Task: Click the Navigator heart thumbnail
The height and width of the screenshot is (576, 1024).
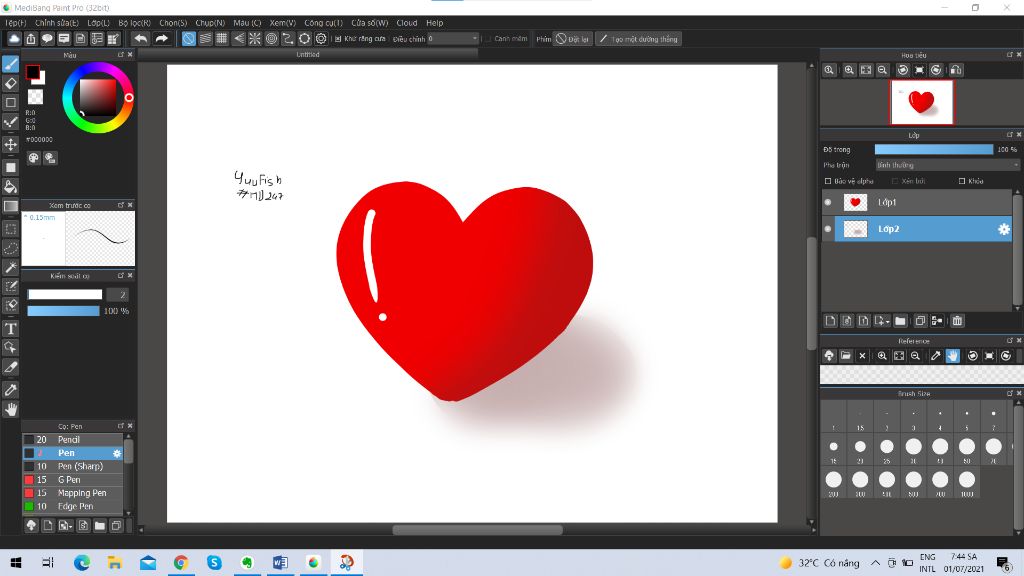Action: tap(921, 102)
